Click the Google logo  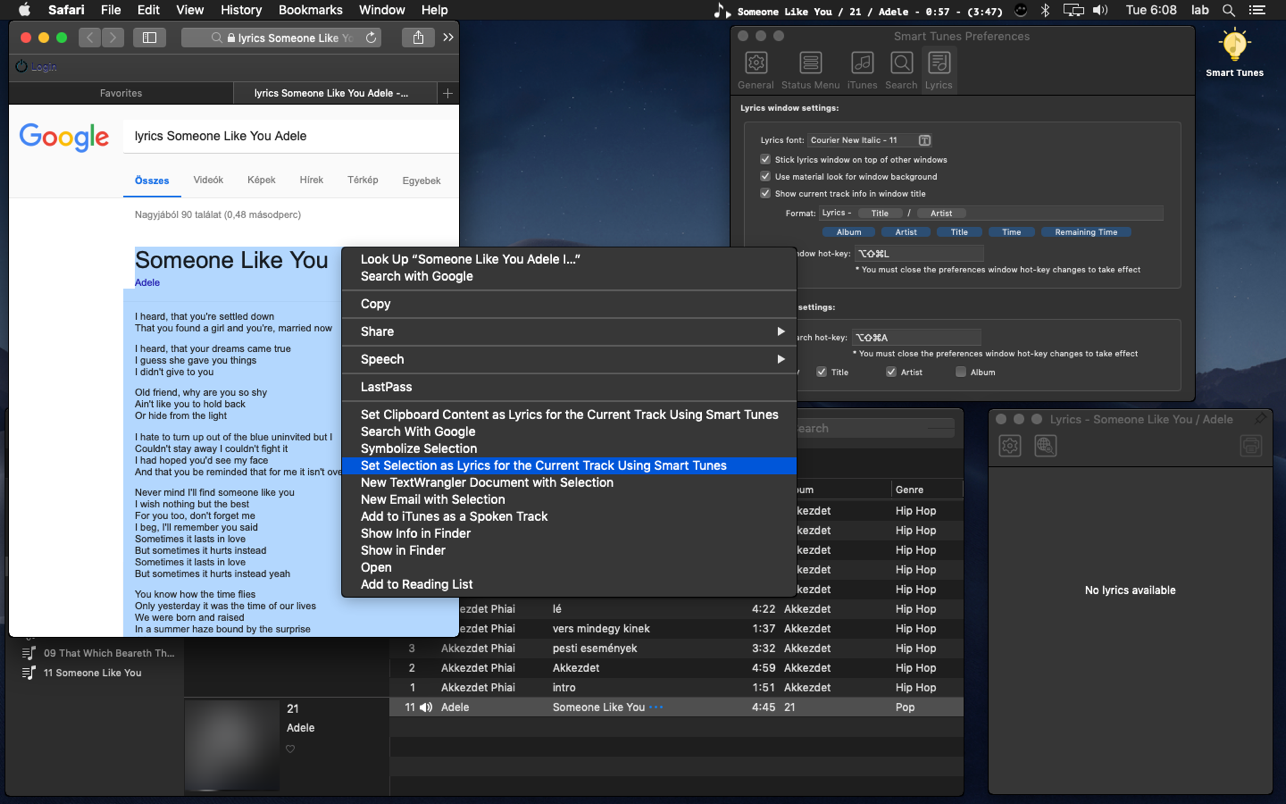coord(64,137)
